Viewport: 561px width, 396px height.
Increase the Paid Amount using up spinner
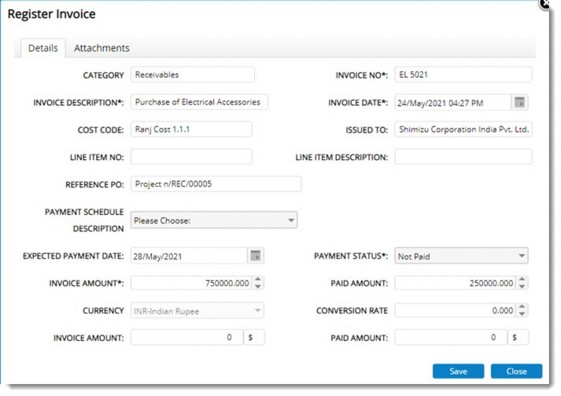click(x=522, y=279)
